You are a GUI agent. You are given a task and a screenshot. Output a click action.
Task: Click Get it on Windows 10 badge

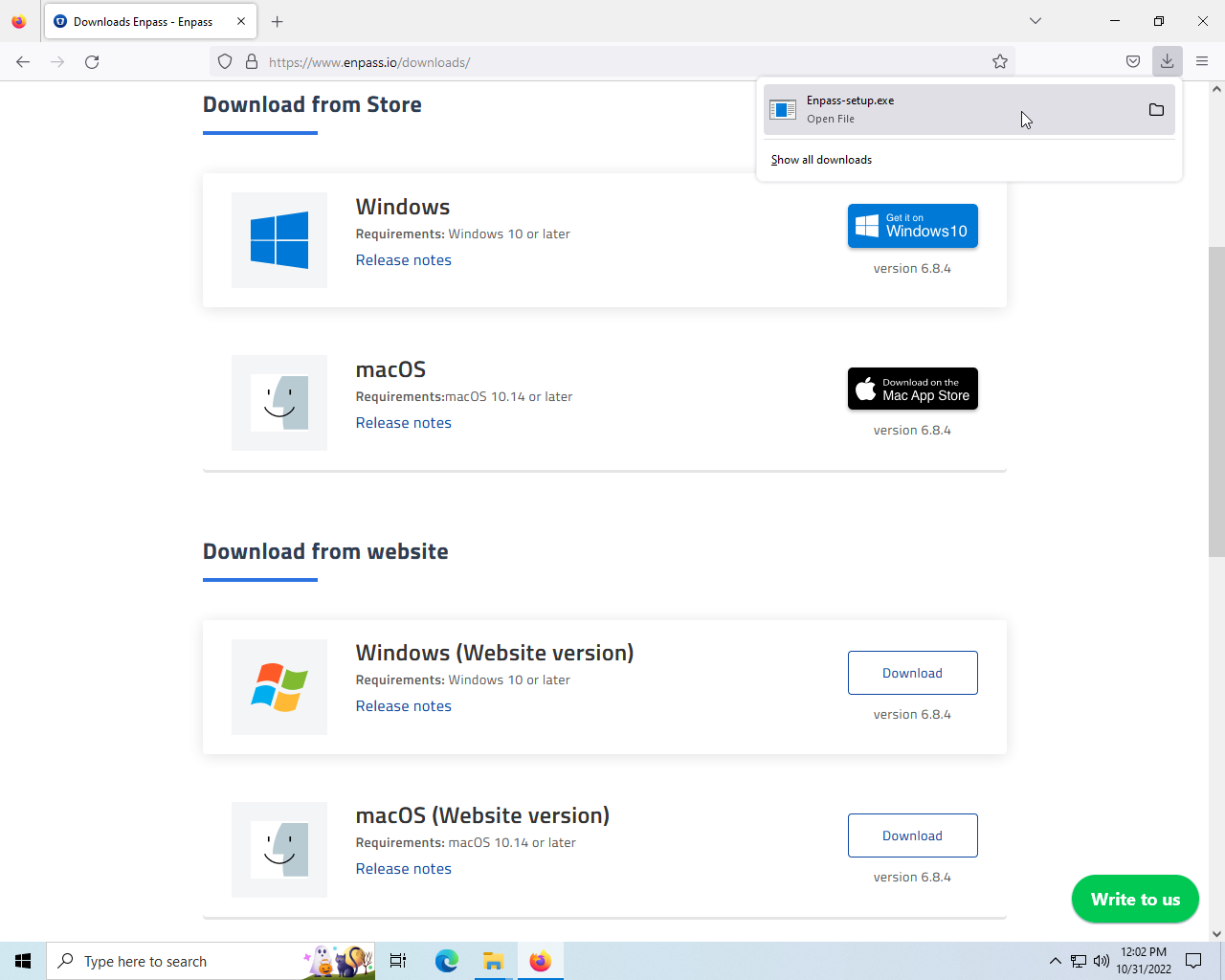pyautogui.click(x=913, y=226)
